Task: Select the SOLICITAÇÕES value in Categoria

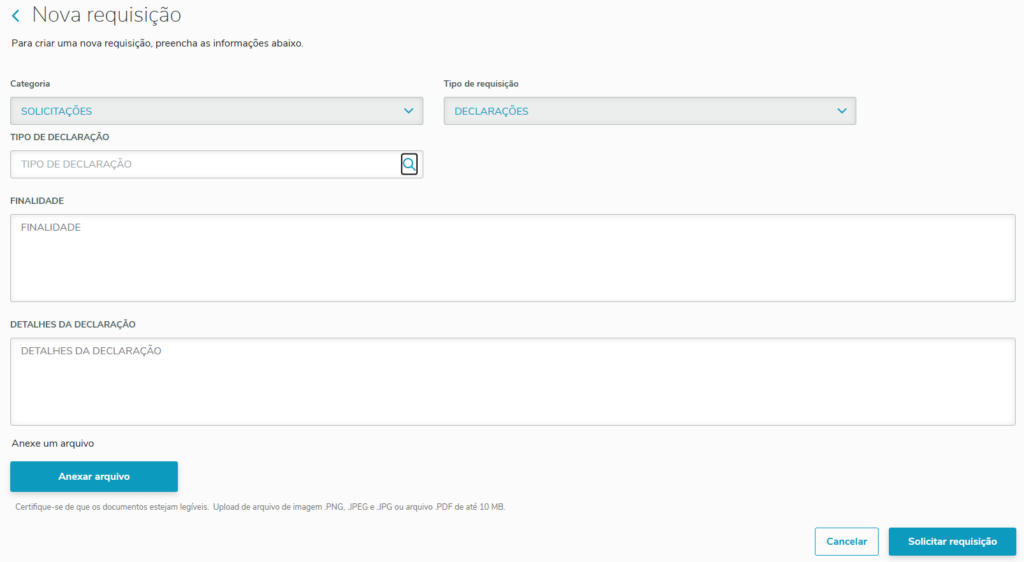Action: (57, 111)
